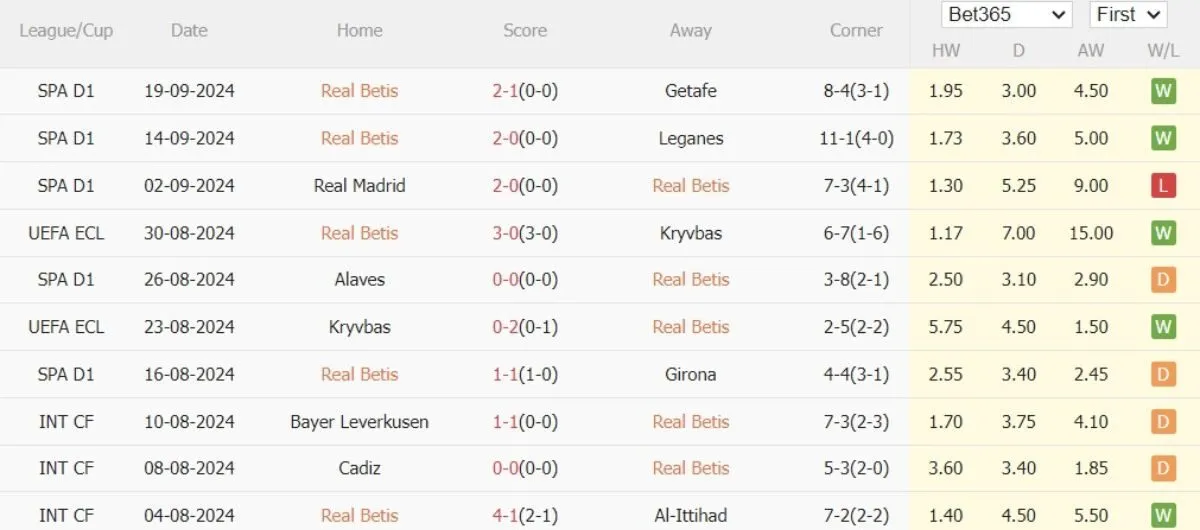
Task: Click the 1.95 home win odds for Getafe
Action: [945, 91]
